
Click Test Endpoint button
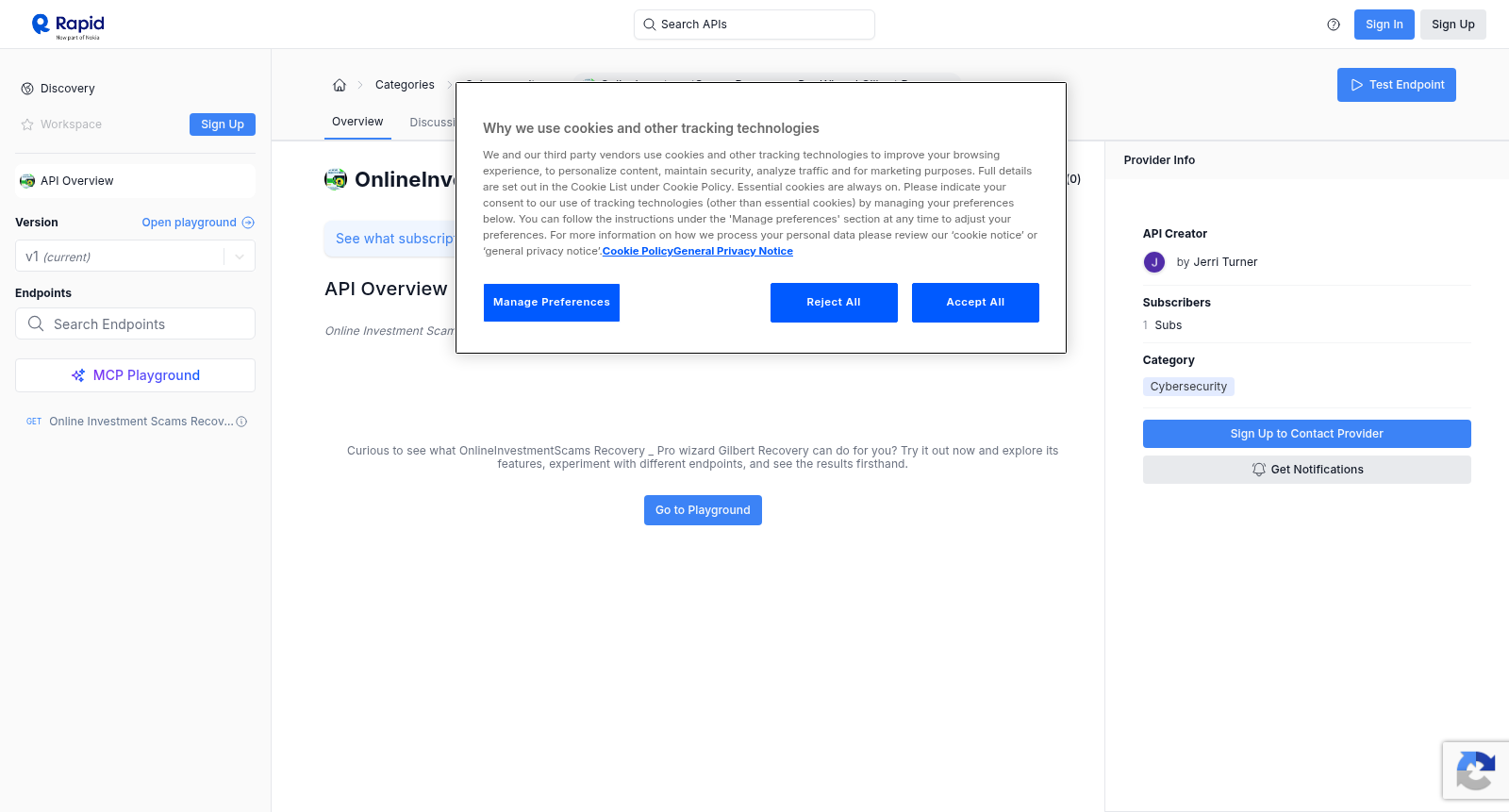(1397, 85)
